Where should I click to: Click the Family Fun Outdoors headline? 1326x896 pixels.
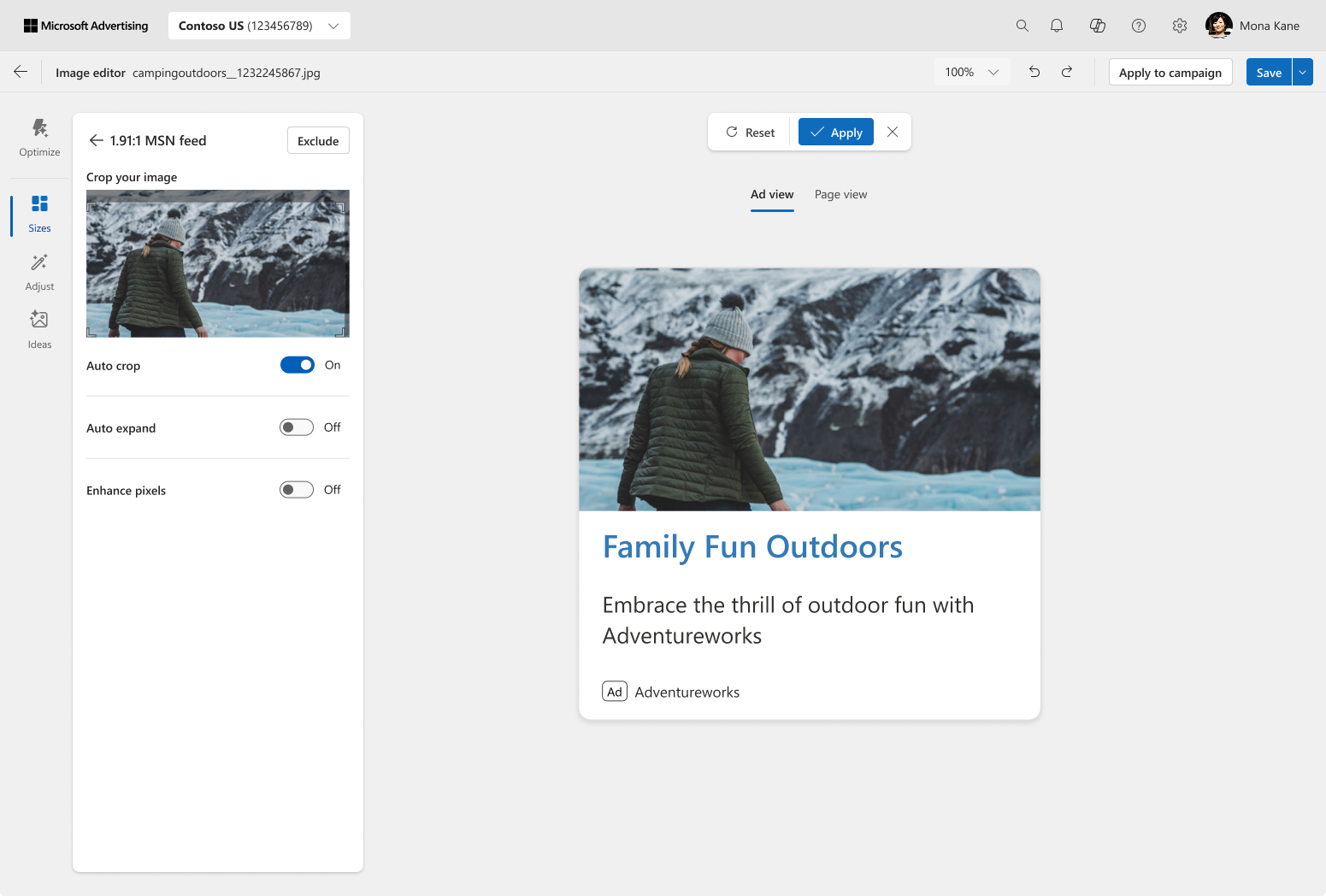coord(752,546)
